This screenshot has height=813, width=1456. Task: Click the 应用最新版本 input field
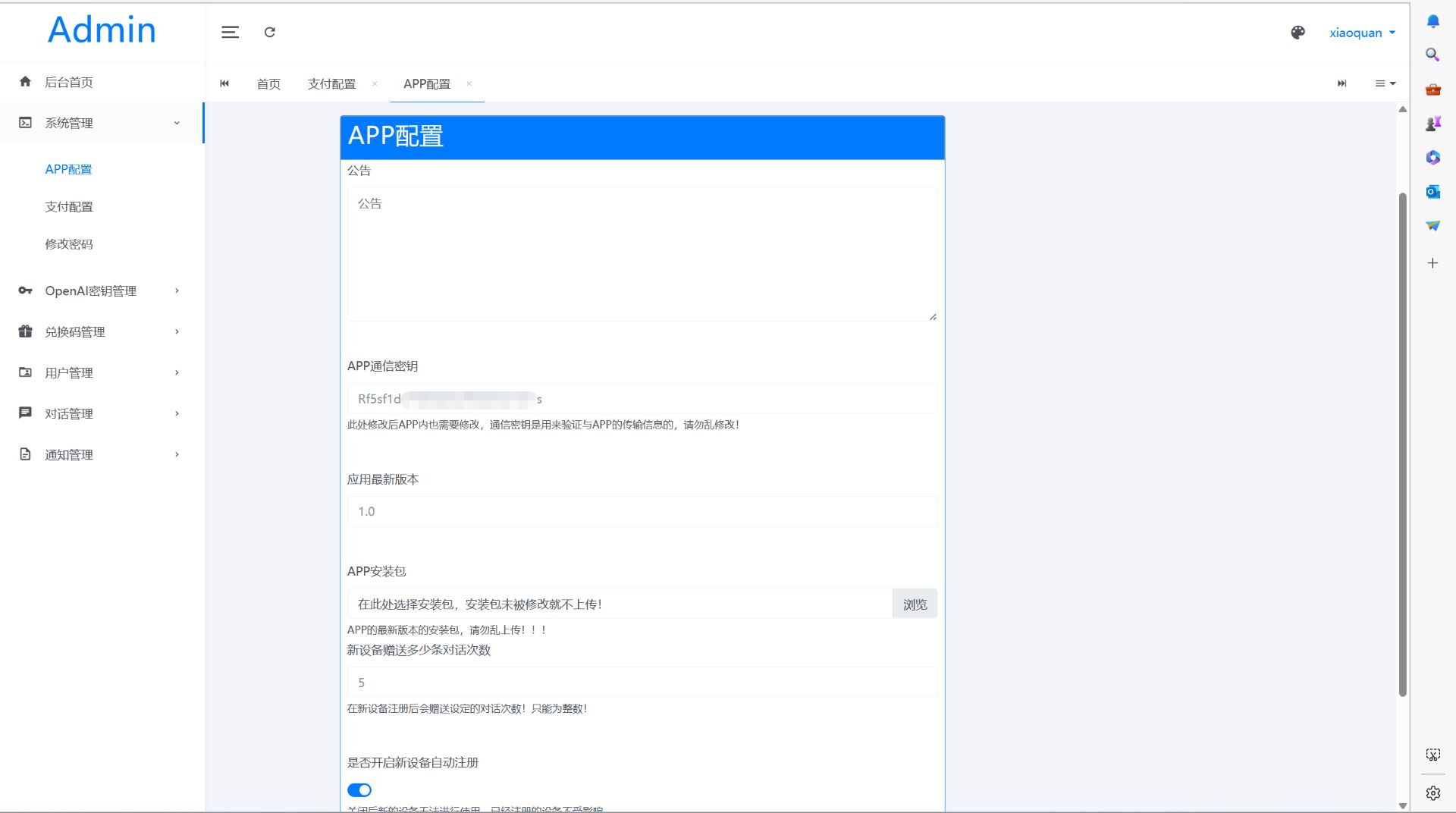tap(642, 511)
